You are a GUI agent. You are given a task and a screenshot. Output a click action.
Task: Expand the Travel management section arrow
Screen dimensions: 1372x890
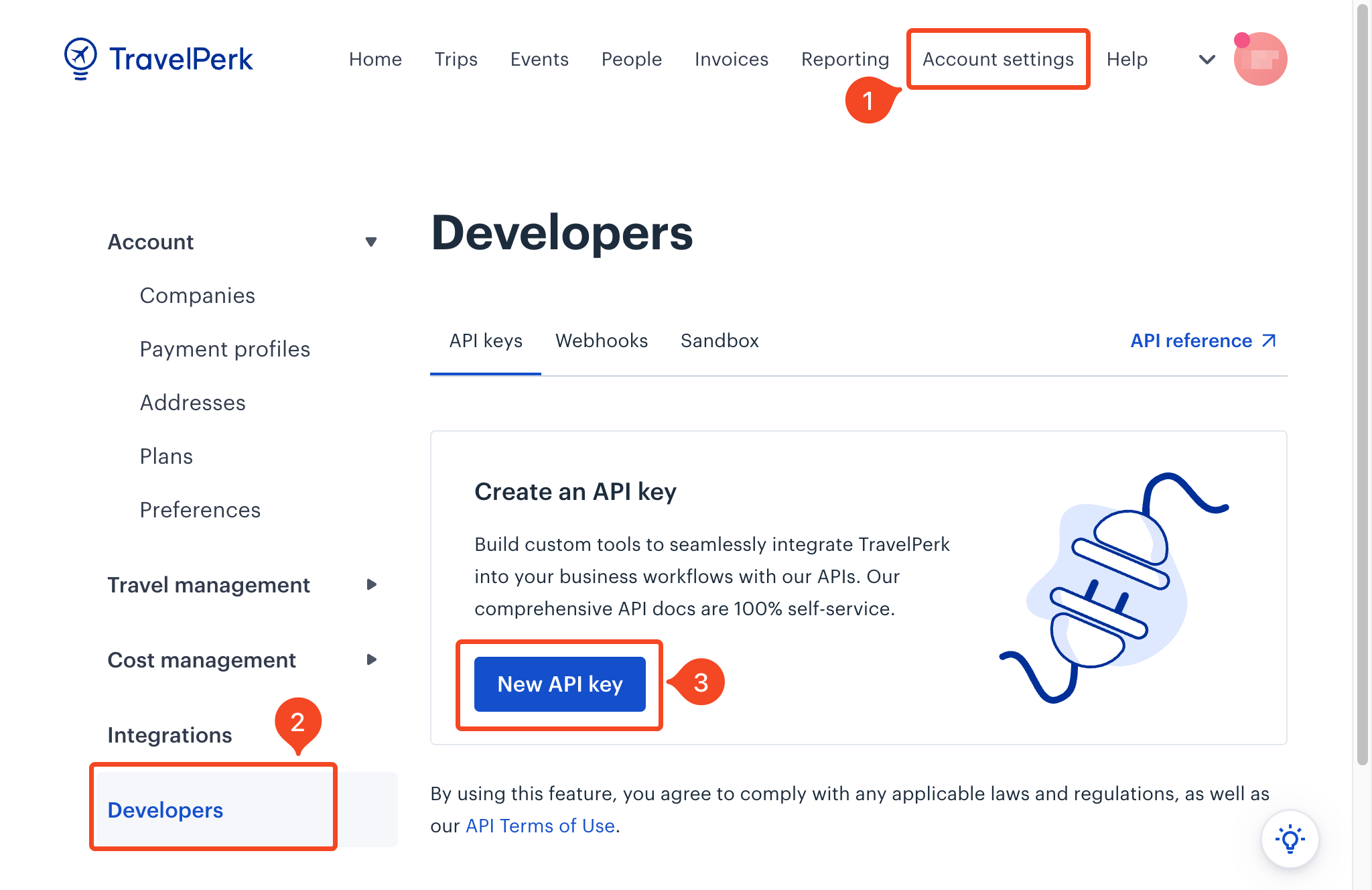(x=372, y=585)
